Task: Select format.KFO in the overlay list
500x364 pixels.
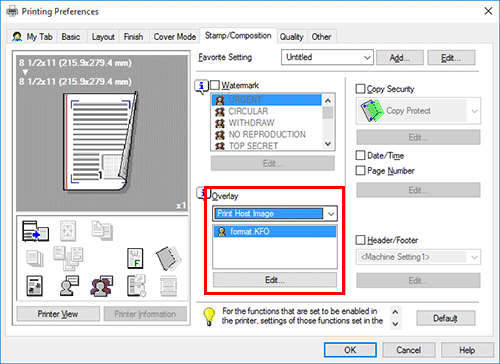Action: pyautogui.click(x=275, y=231)
